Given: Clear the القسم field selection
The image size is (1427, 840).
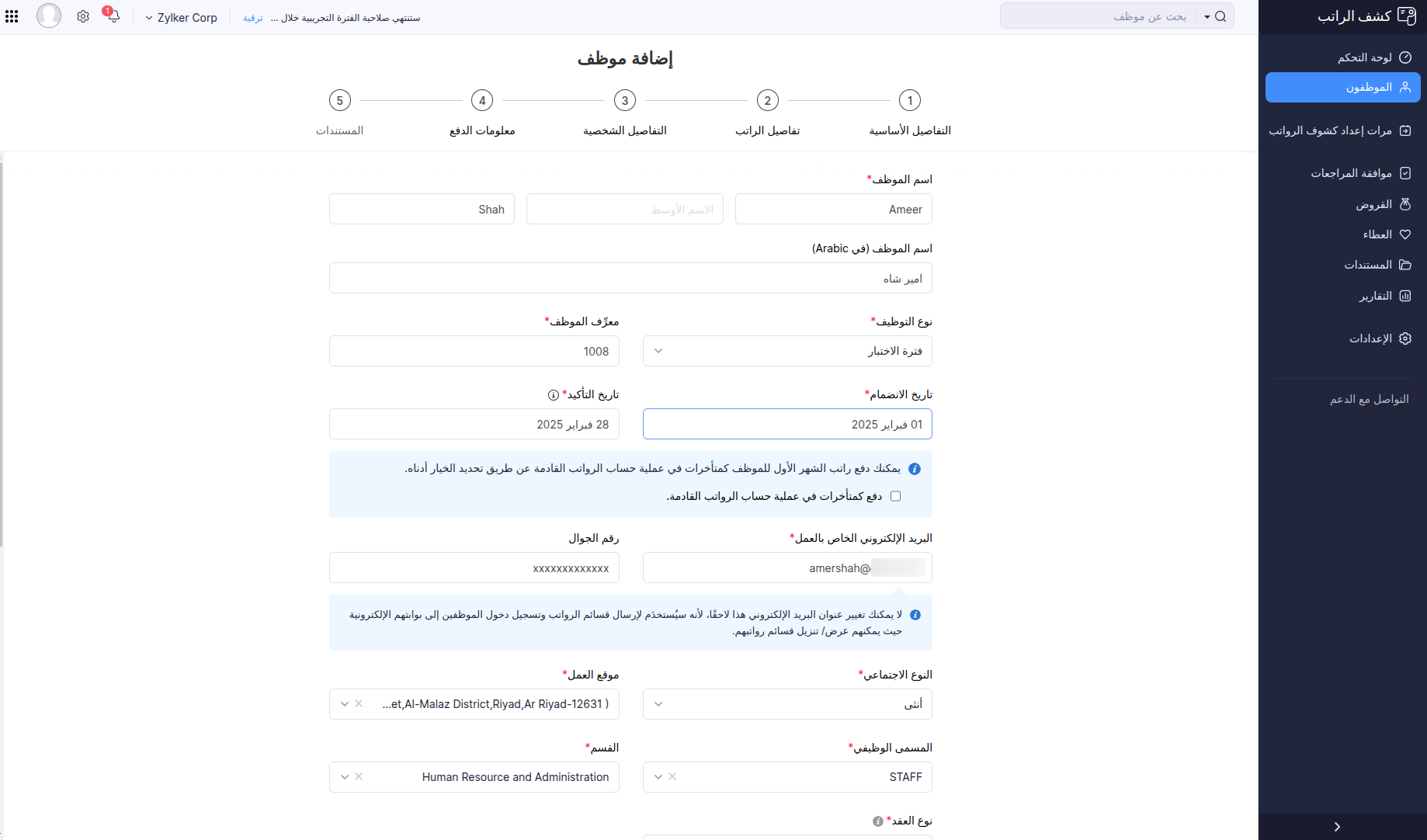Looking at the screenshot, I should pos(358,776).
